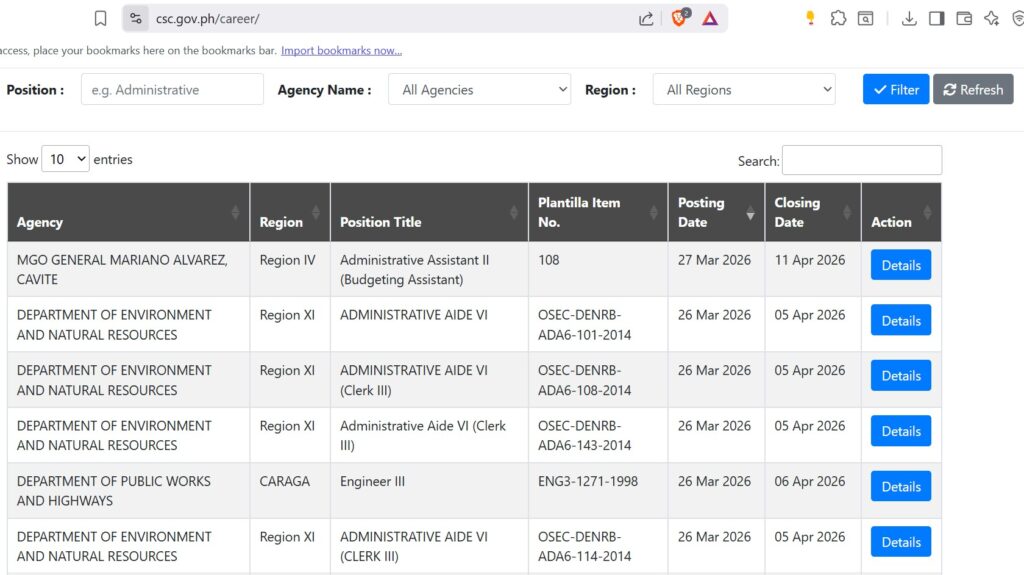The height and width of the screenshot is (575, 1024).
Task: Open the Leo AI sparkle icon
Action: (991, 18)
